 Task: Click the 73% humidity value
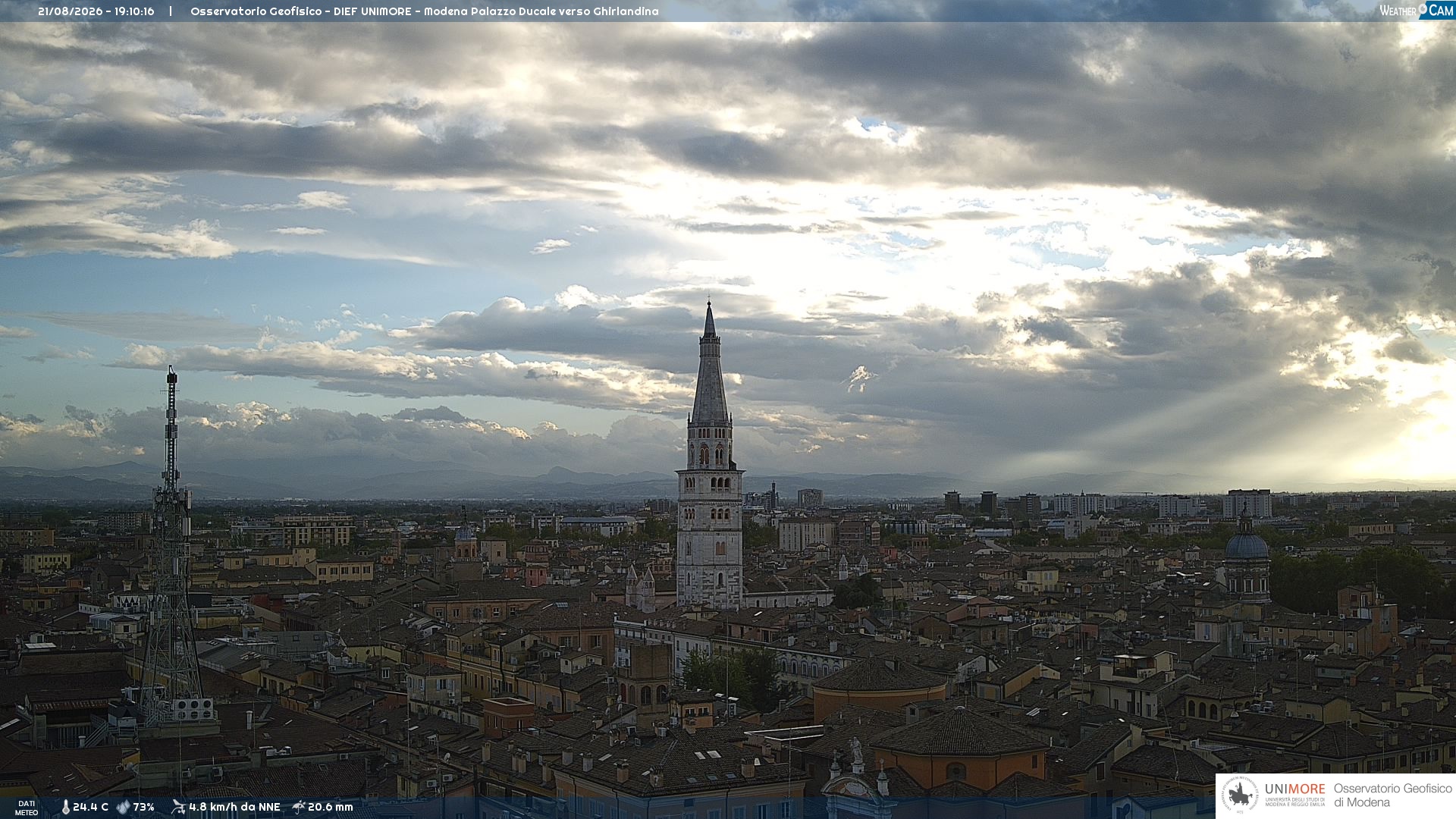pyautogui.click(x=143, y=807)
